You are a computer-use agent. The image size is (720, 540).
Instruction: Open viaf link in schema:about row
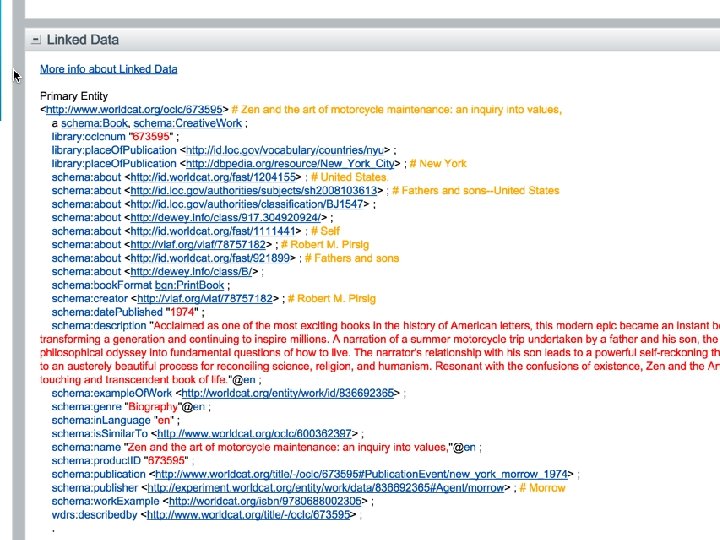(x=197, y=245)
